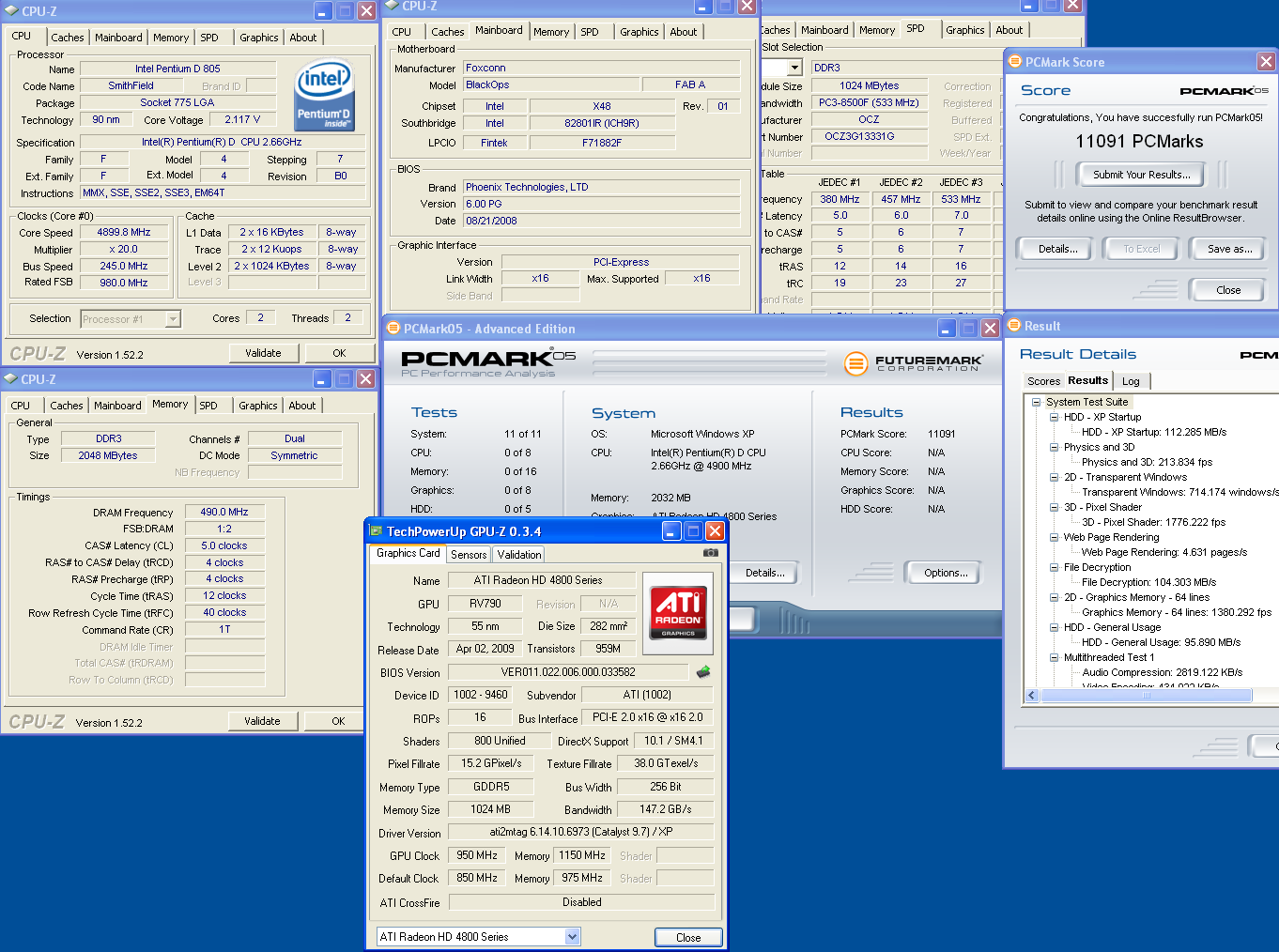Click Submit Your Results button
This screenshot has width=1279, height=952.
point(1141,175)
